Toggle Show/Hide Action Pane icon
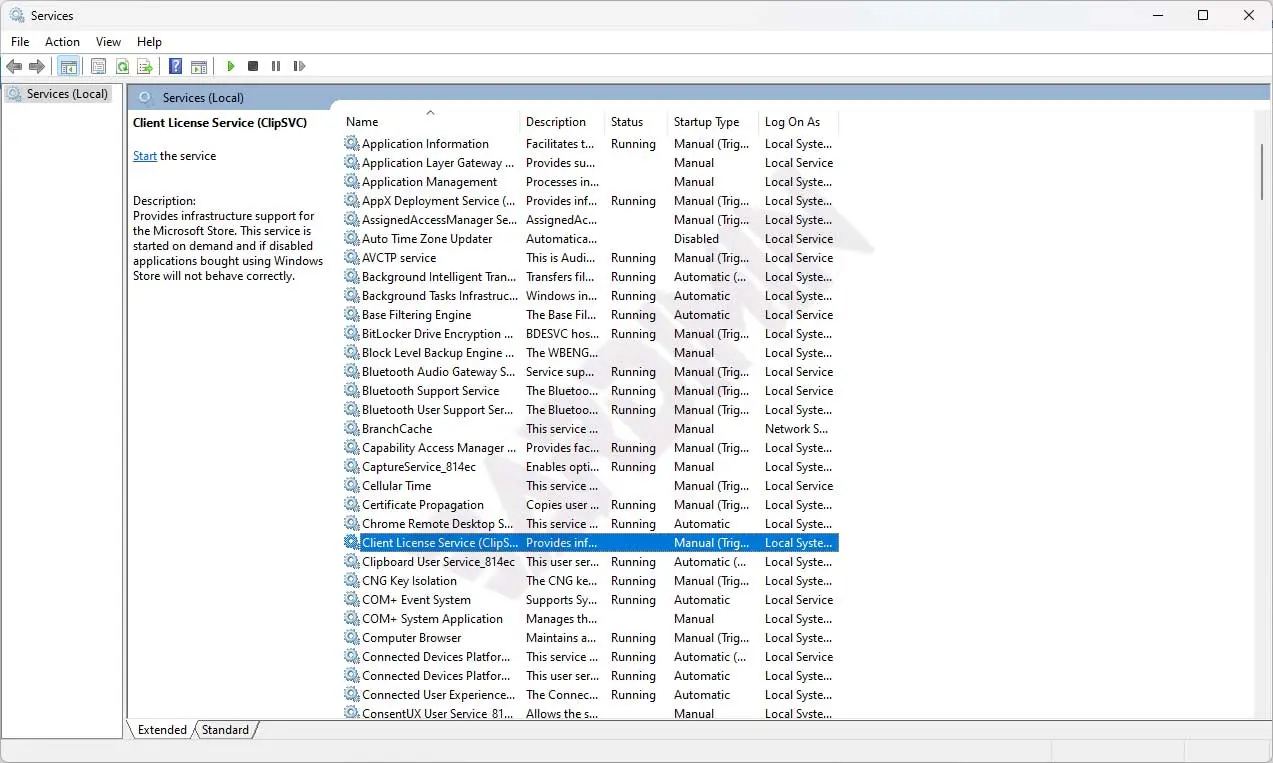 (199, 67)
